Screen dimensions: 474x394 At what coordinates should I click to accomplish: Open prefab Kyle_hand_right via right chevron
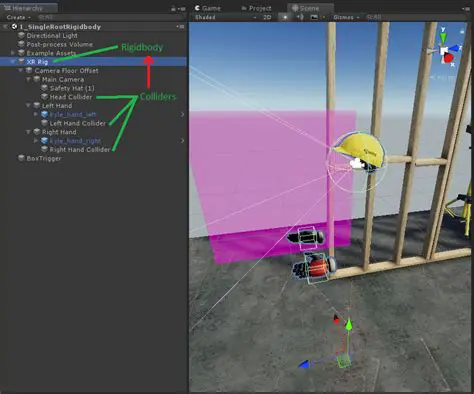coord(182,141)
